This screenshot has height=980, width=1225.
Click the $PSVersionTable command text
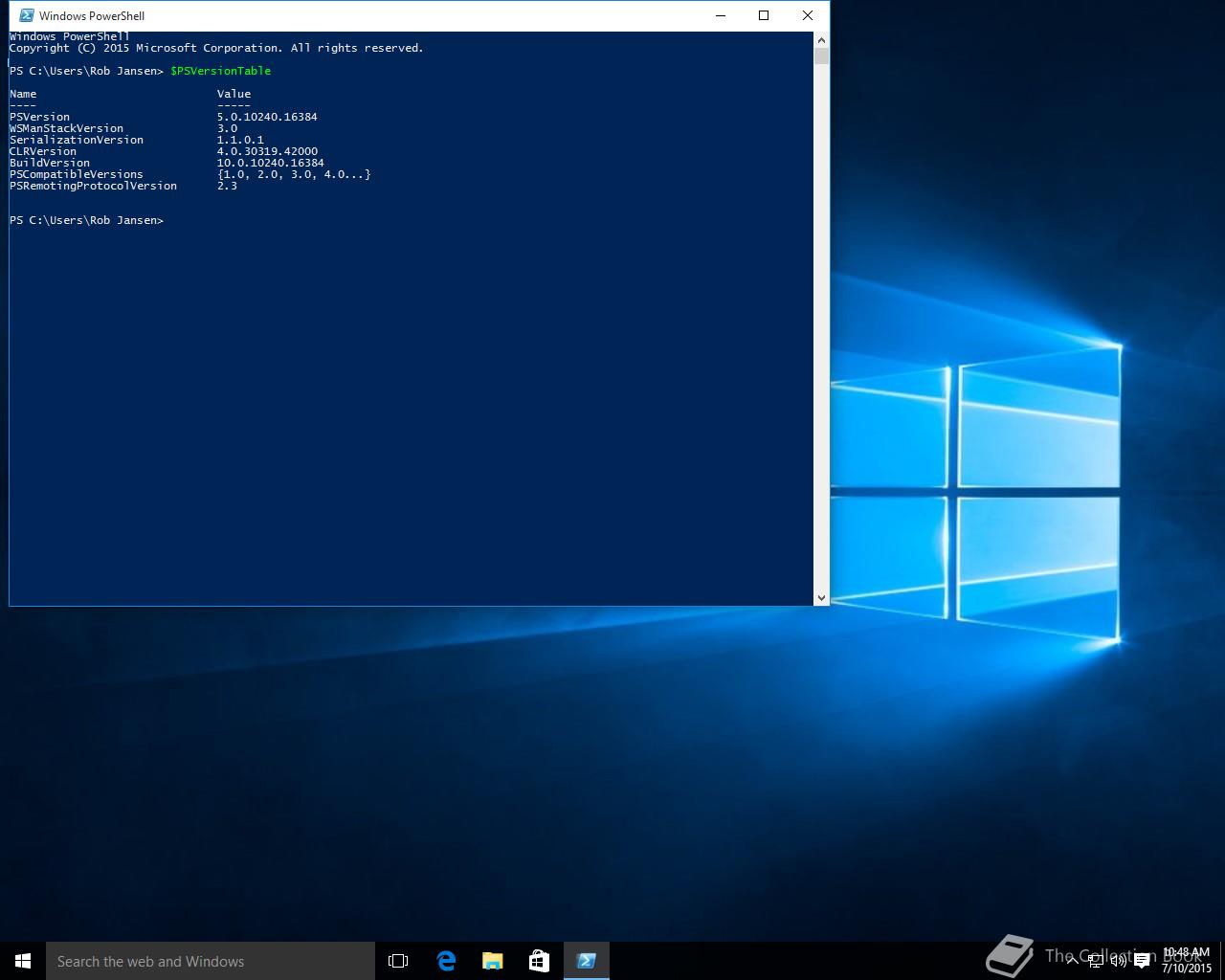click(x=220, y=71)
